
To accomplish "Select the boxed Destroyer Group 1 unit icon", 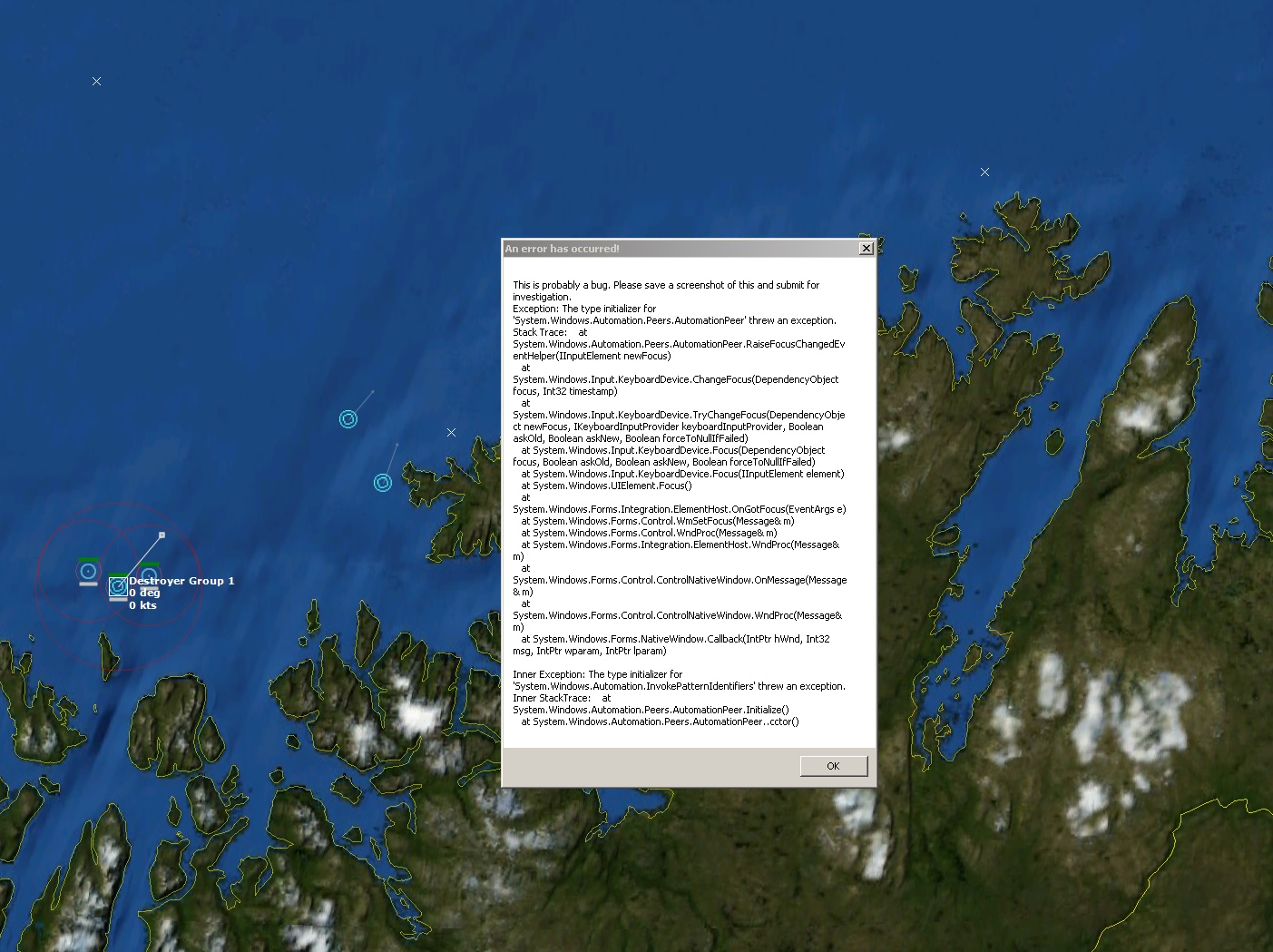I will [x=118, y=587].
